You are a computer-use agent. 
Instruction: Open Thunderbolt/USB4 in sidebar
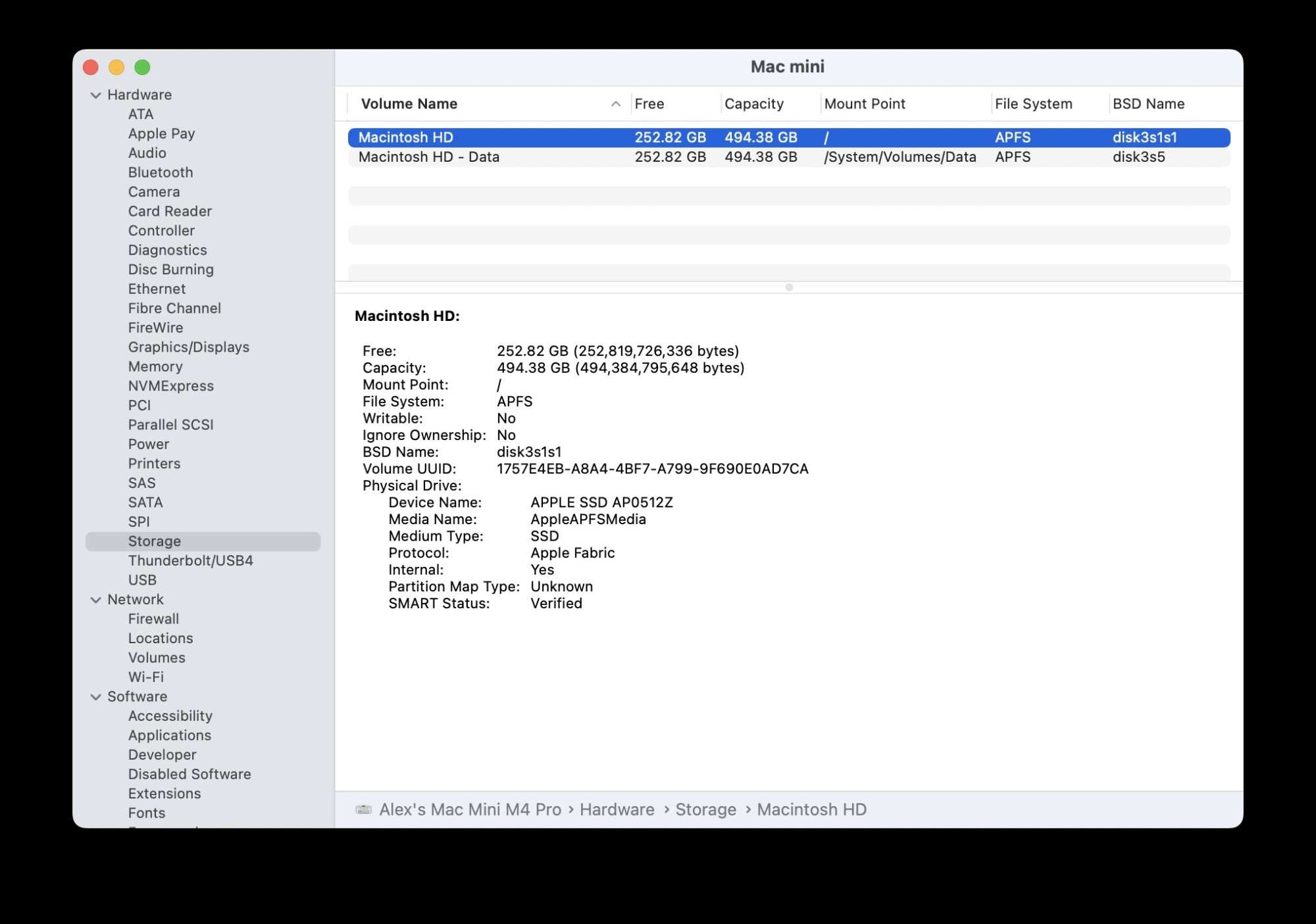point(190,561)
